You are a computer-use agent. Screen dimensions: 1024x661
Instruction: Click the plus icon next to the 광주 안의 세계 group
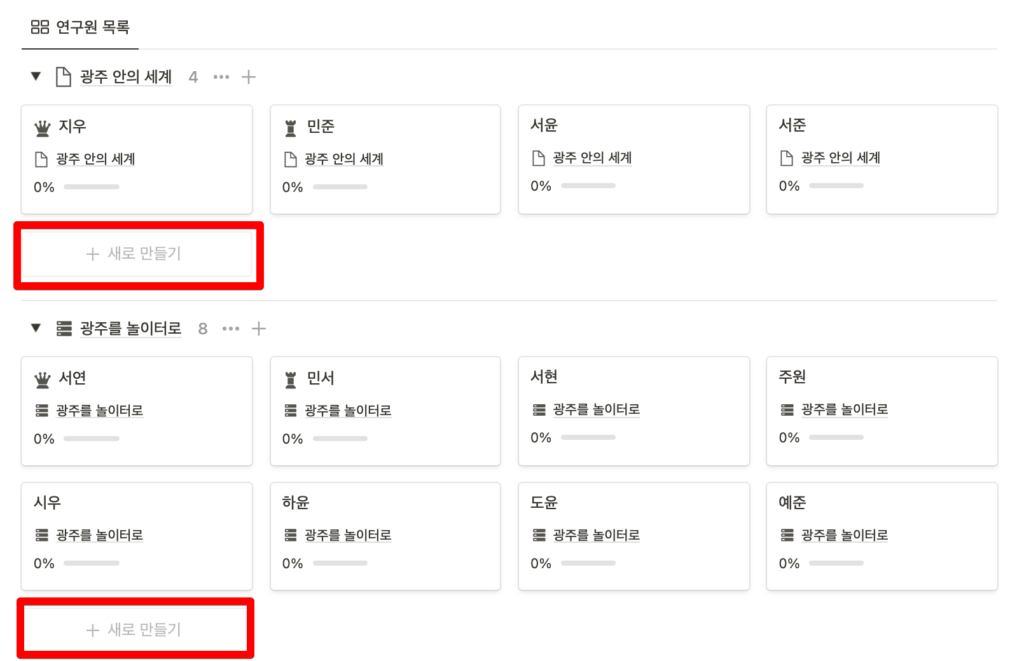tap(248, 77)
